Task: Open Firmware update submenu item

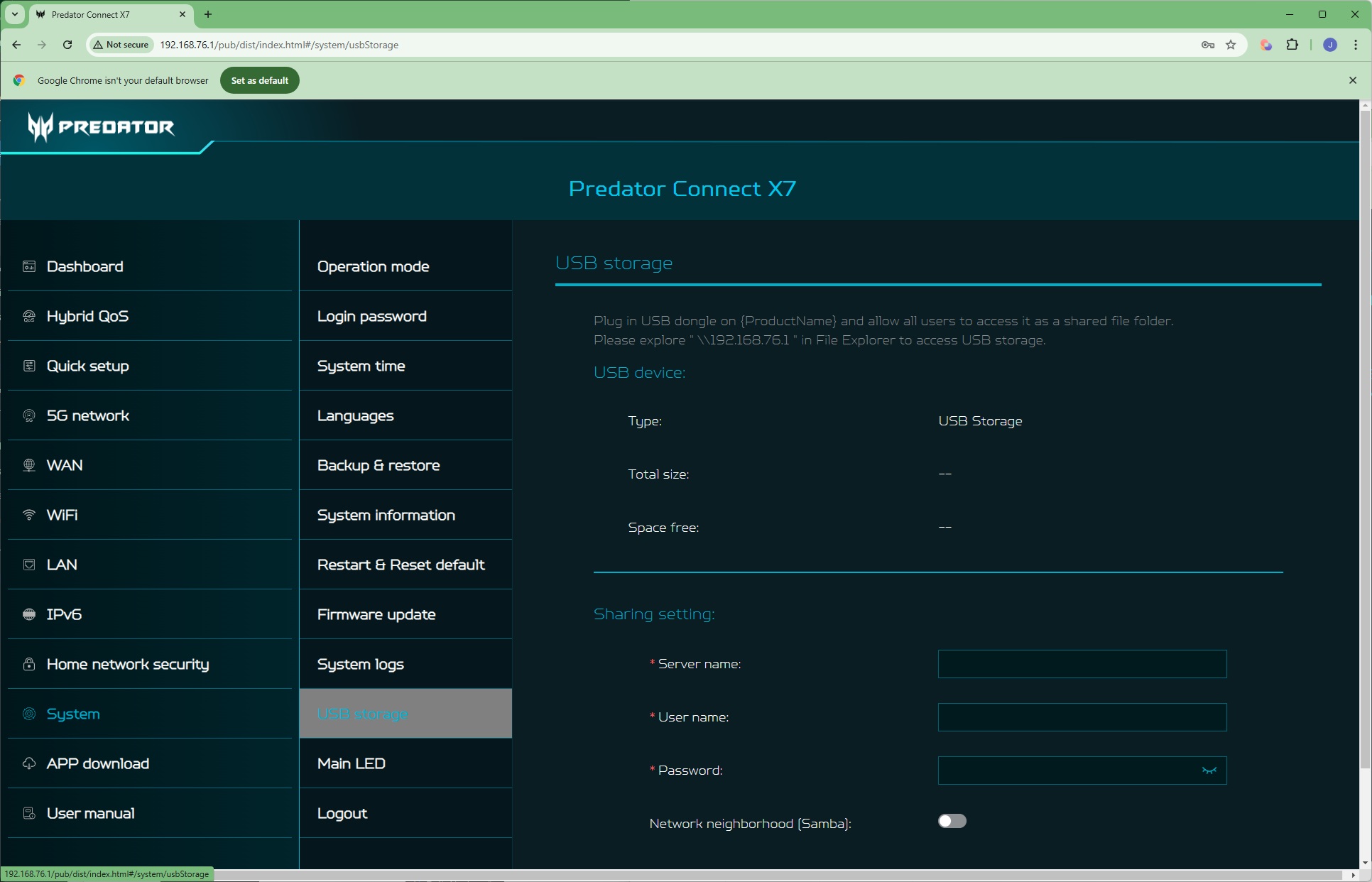Action: [x=376, y=614]
